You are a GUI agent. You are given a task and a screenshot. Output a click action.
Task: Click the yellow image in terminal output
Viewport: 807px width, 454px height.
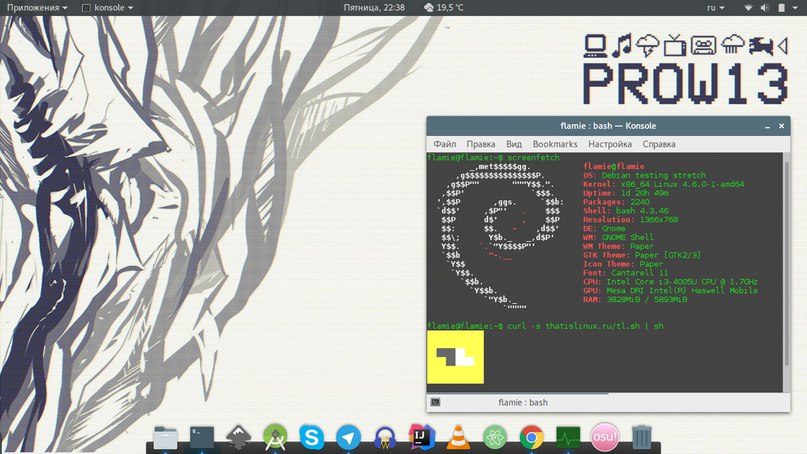455,357
